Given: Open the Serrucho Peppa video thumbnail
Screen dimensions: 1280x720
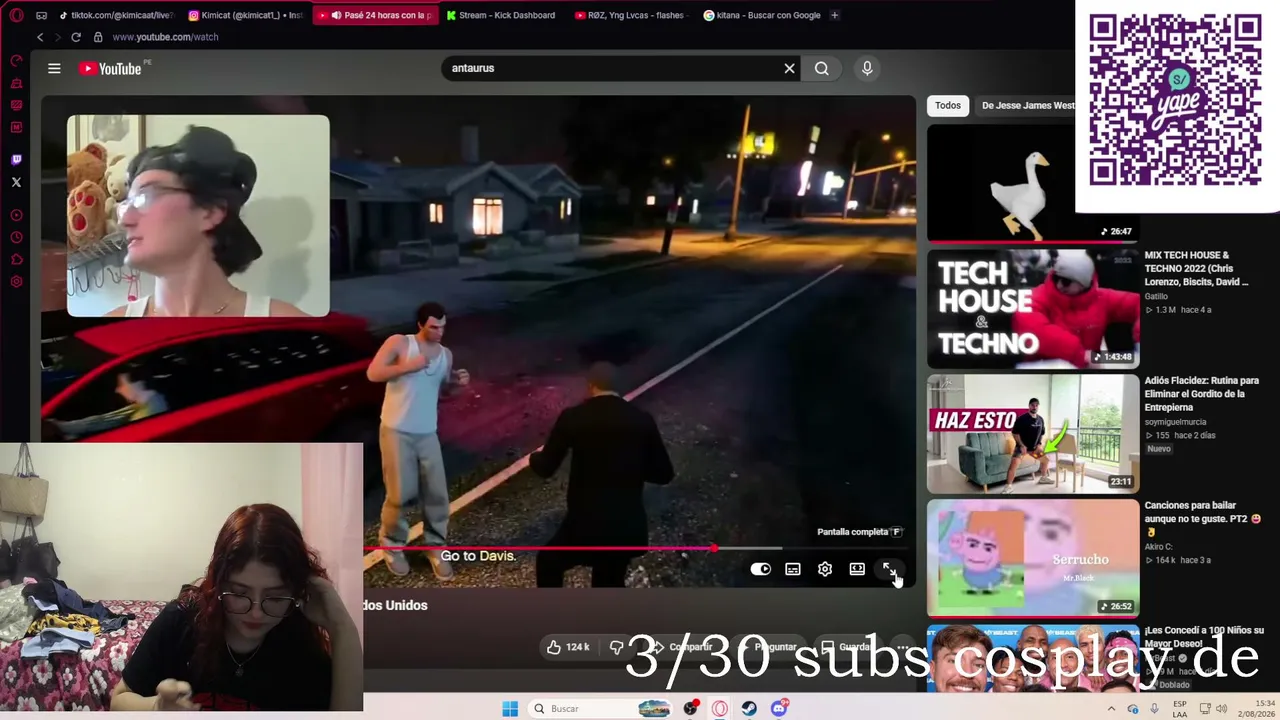Looking at the screenshot, I should click(x=1033, y=558).
